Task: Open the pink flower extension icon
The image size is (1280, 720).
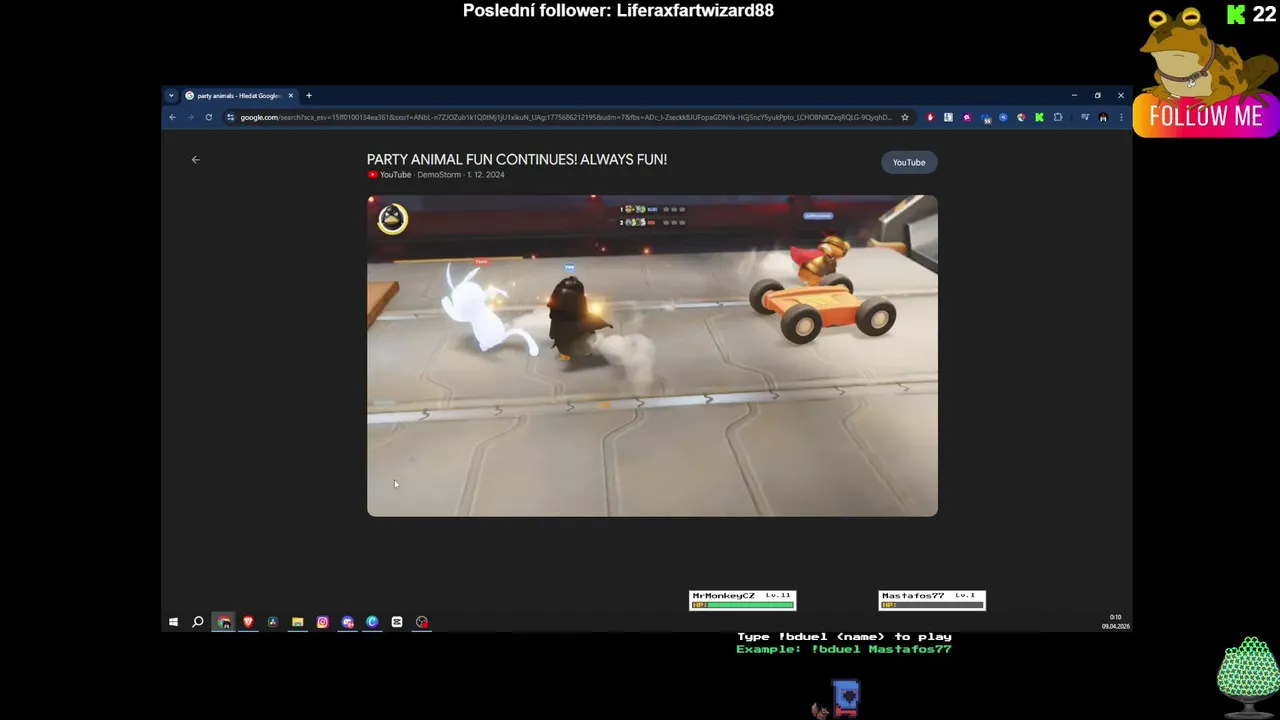Action: [966, 117]
